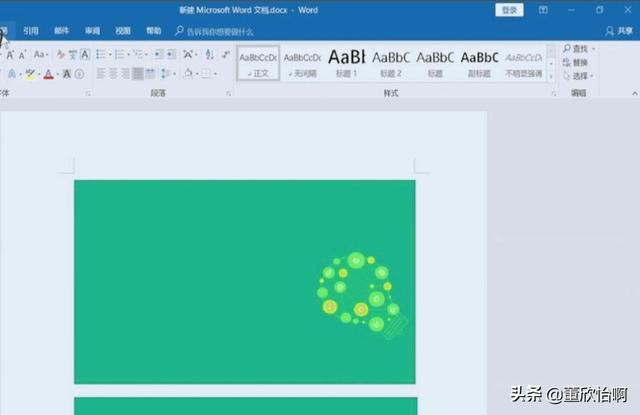Click the 共享 share button
Image resolution: width=640 pixels, height=415 pixels.
tap(617, 31)
